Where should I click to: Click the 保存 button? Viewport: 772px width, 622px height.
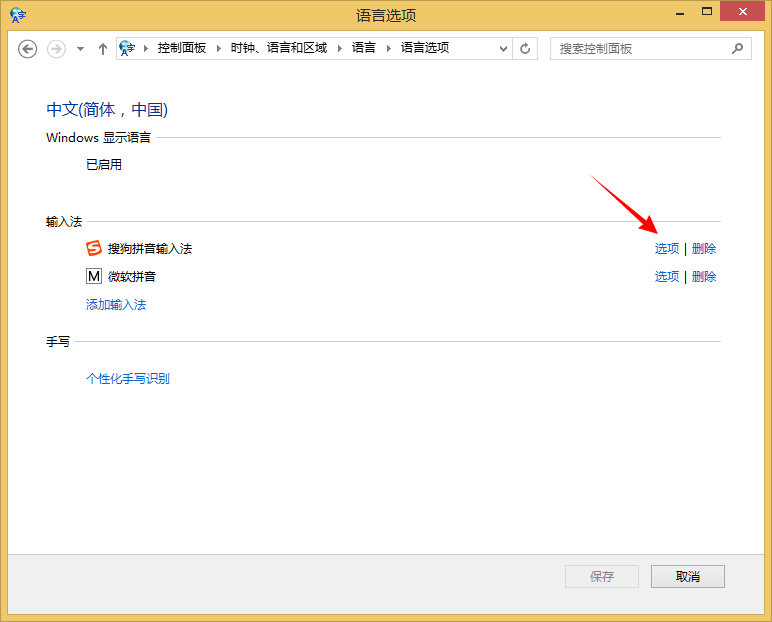[x=602, y=576]
